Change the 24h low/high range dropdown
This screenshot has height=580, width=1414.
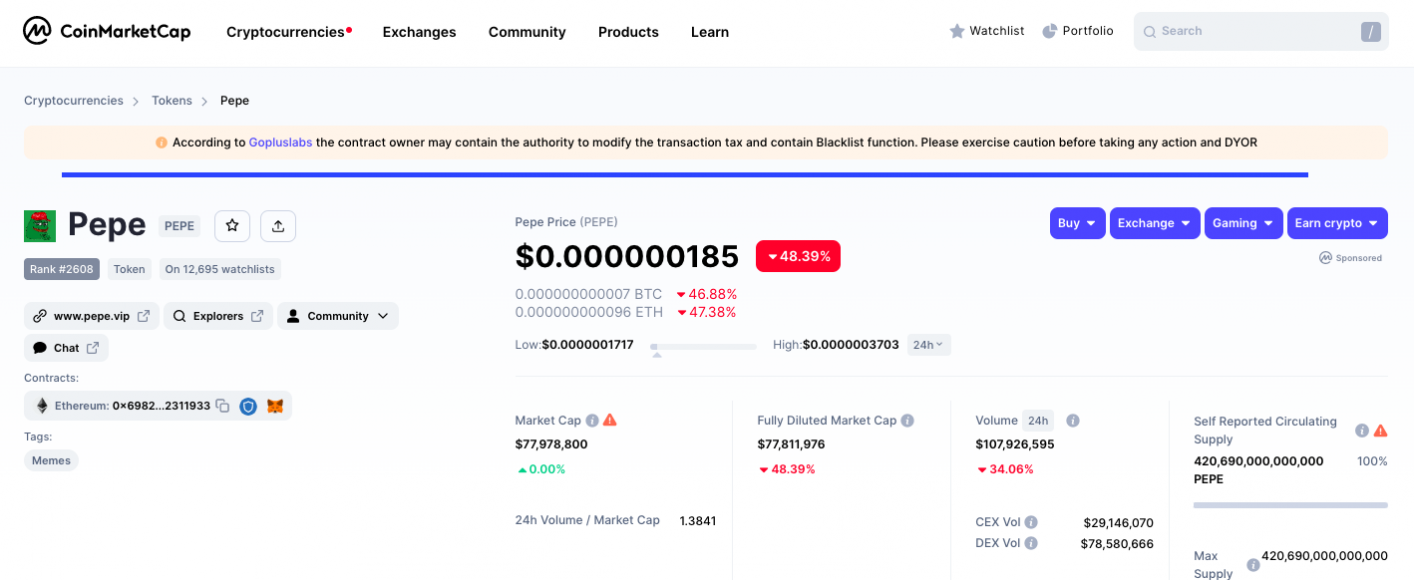[928, 345]
